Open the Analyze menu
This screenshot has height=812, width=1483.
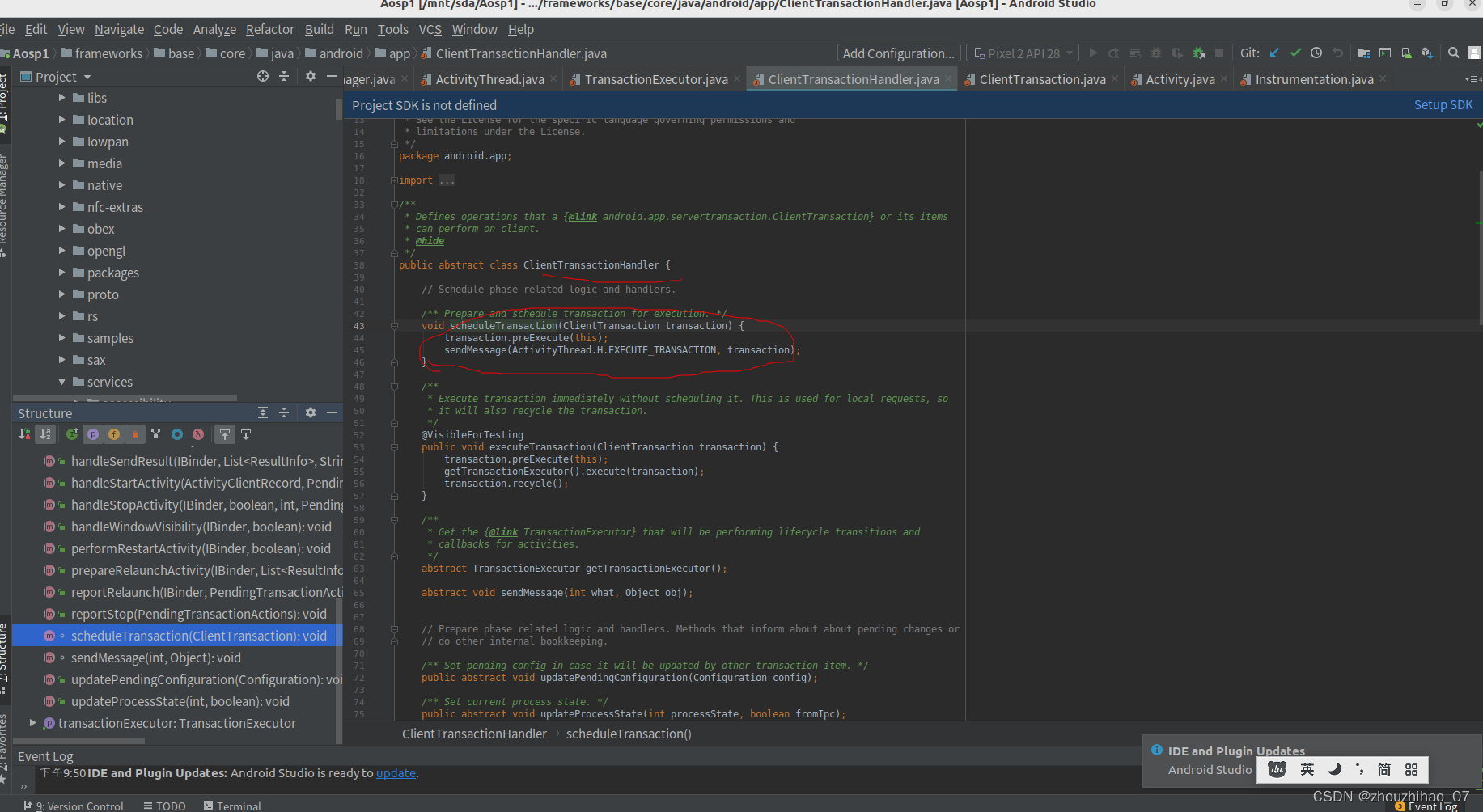[x=214, y=29]
